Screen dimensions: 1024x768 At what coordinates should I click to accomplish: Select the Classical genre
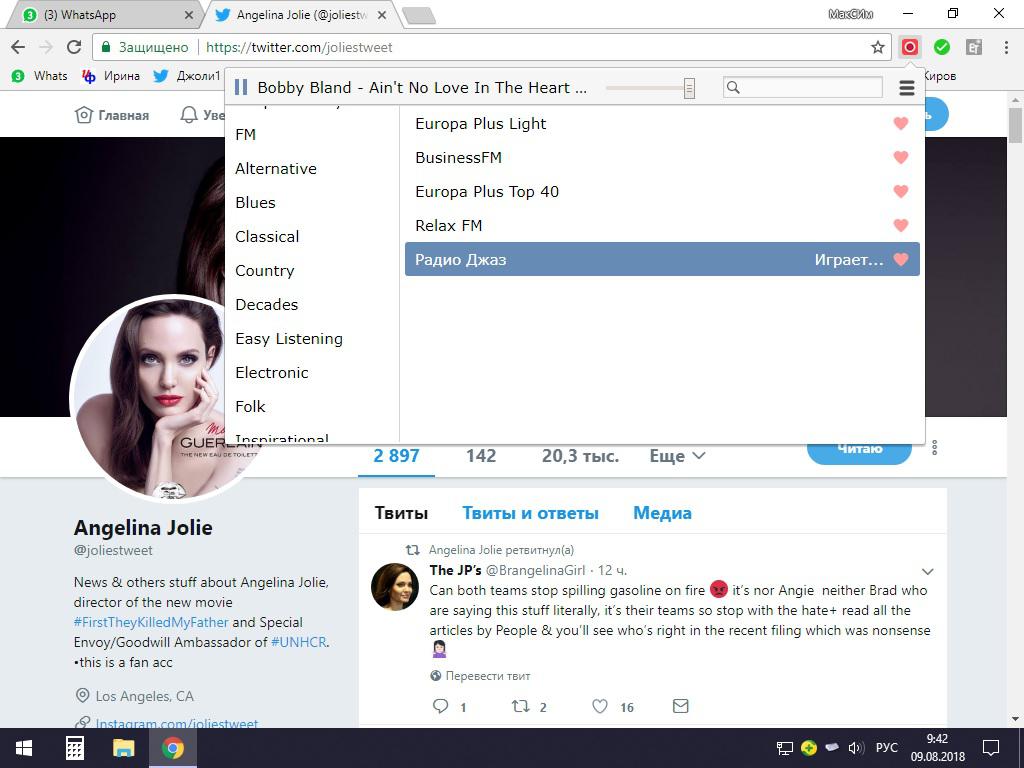(x=267, y=236)
